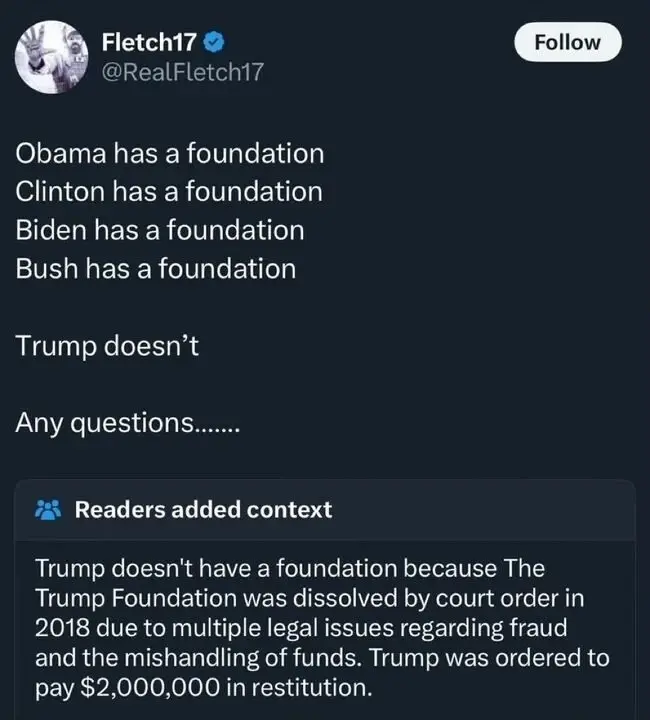Click note line 'Trump Foundation was dissolved by court order'

[310, 598]
